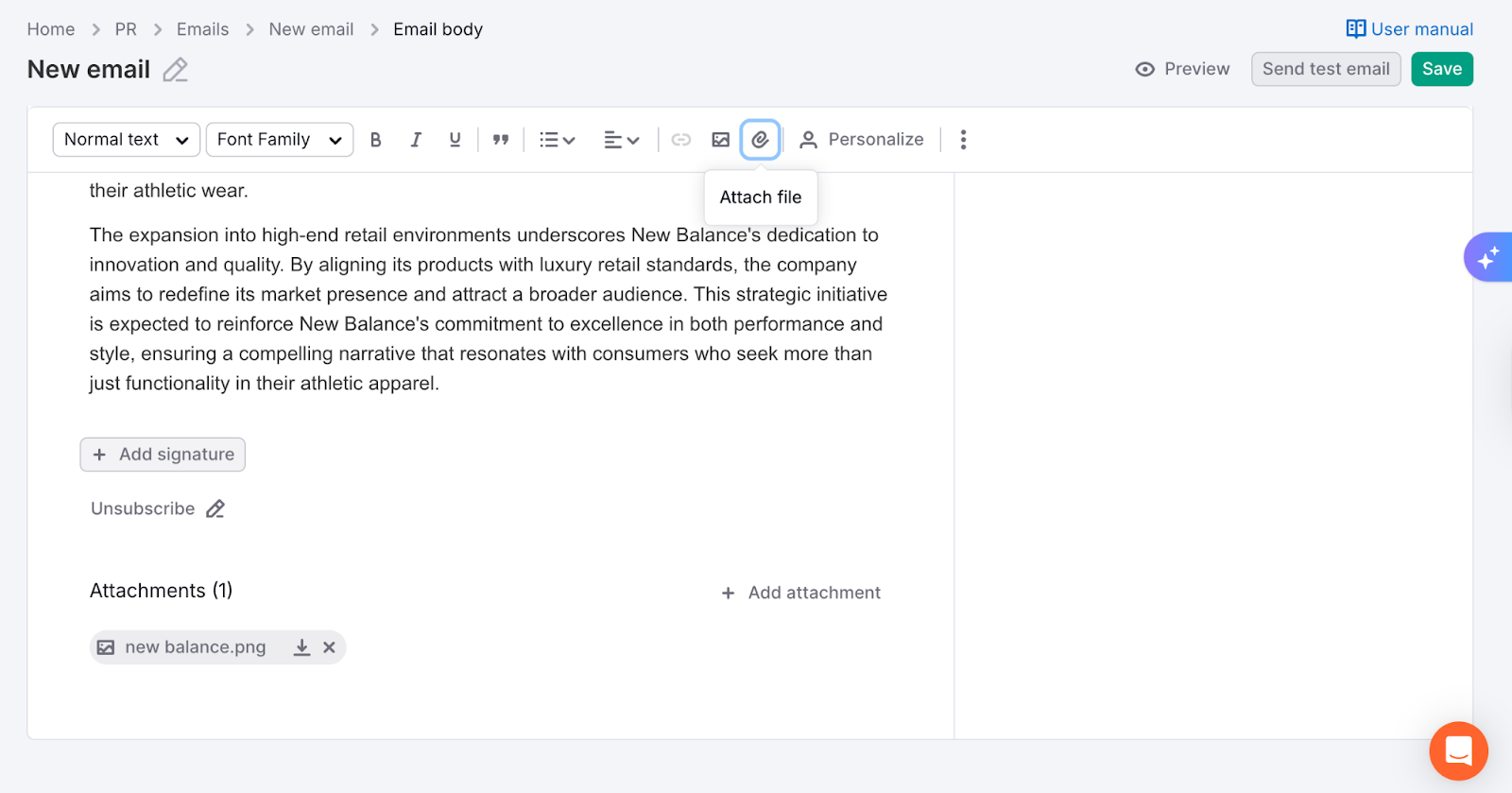Remove the new balance.png attachment

point(329,647)
